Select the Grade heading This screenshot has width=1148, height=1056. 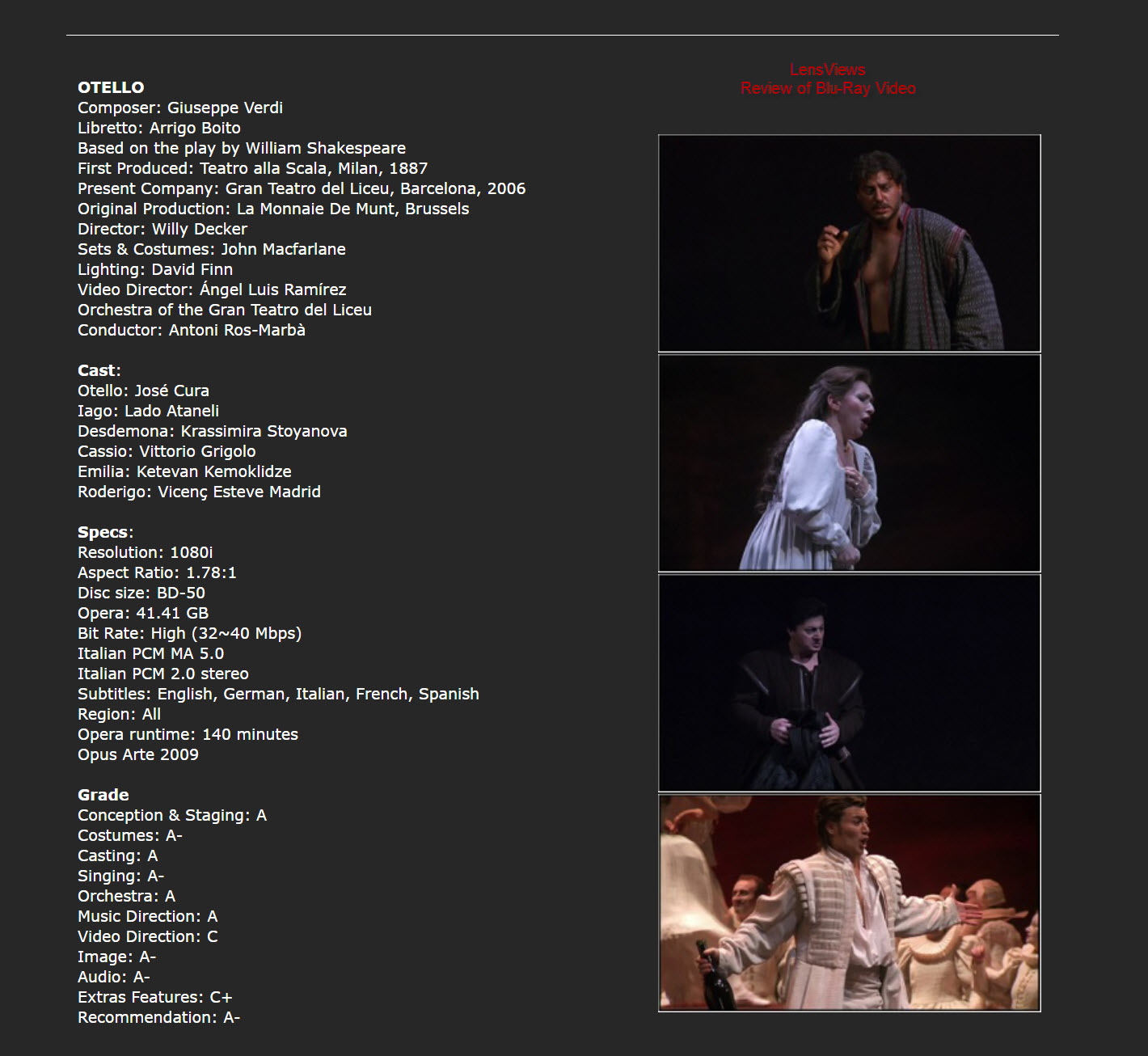pyautogui.click(x=103, y=795)
